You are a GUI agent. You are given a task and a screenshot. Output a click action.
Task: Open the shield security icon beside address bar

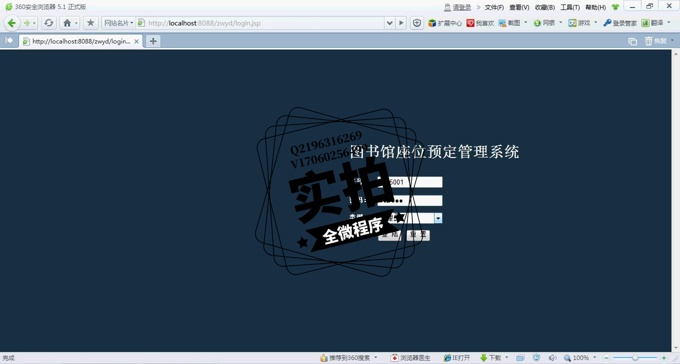(x=417, y=23)
